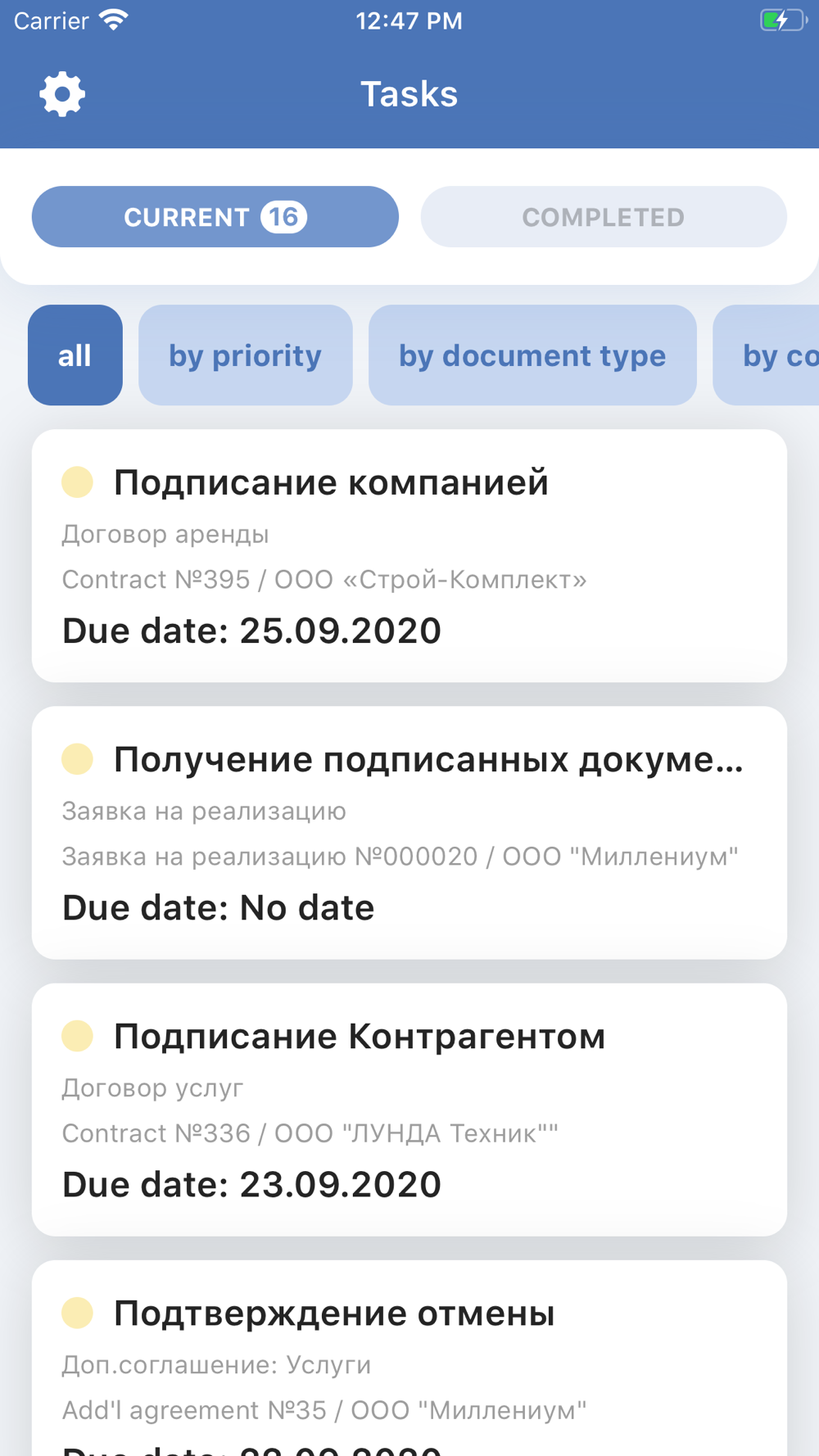Select the 'all' filter chip
The image size is (819, 1456).
[75, 355]
